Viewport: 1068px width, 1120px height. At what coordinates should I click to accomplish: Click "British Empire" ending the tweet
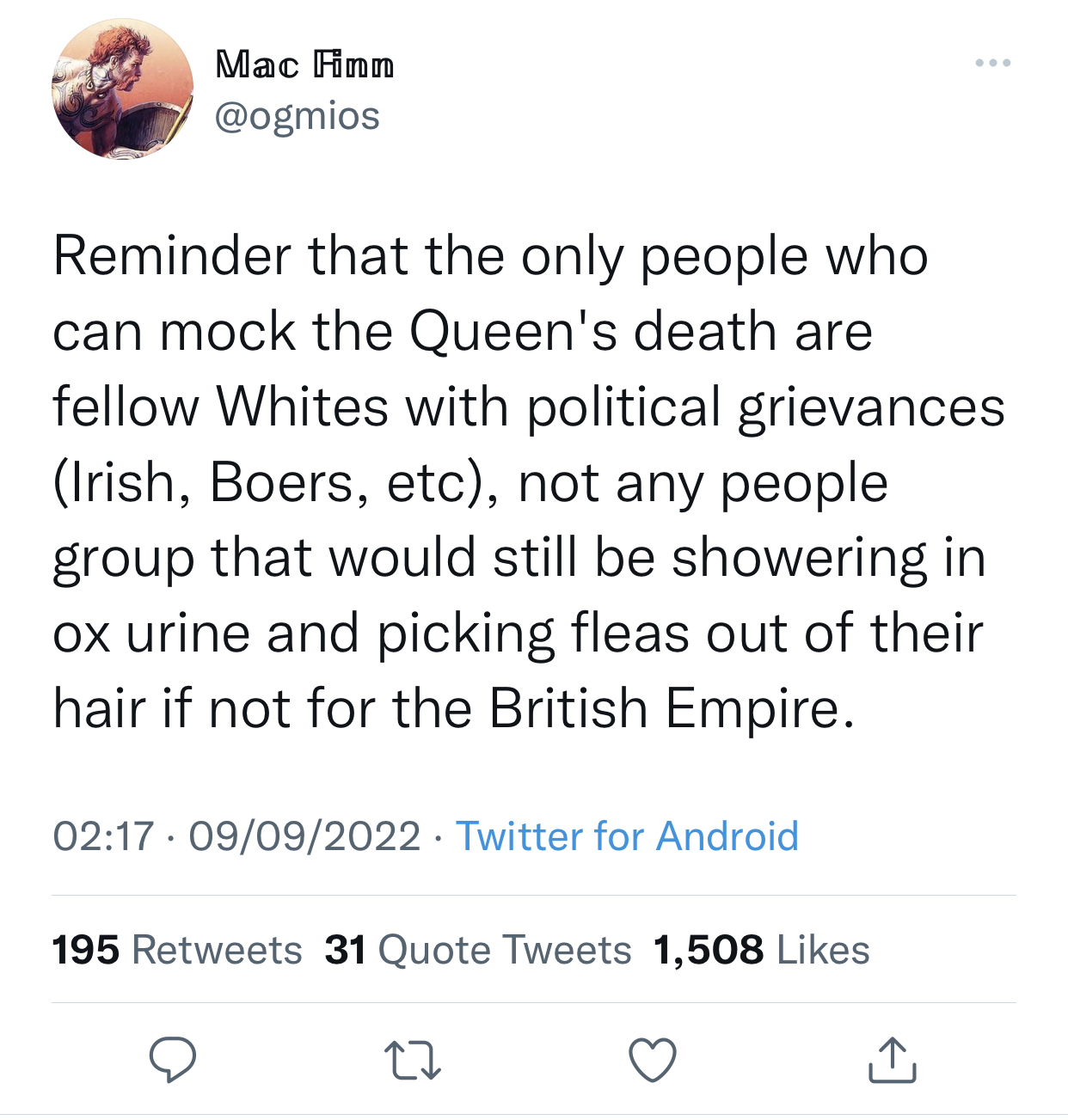(x=672, y=708)
